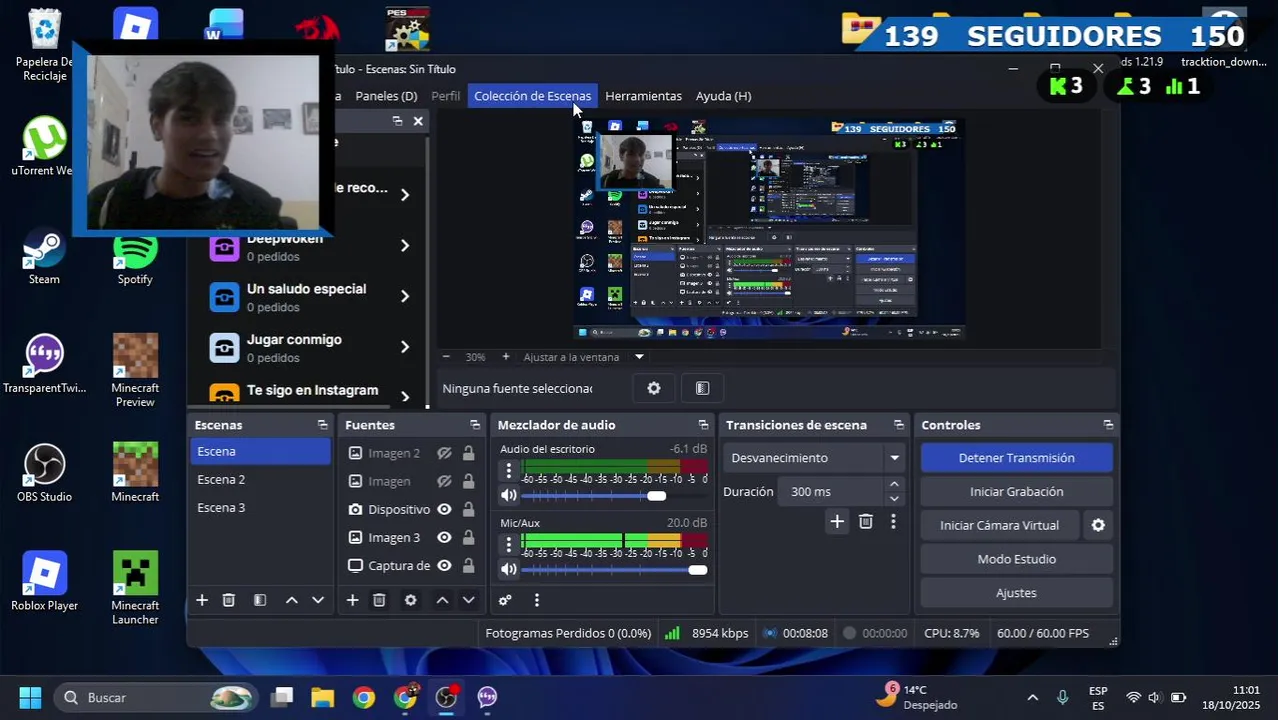Click Modo Estudio button
1278x720 pixels.
pos(1016,559)
